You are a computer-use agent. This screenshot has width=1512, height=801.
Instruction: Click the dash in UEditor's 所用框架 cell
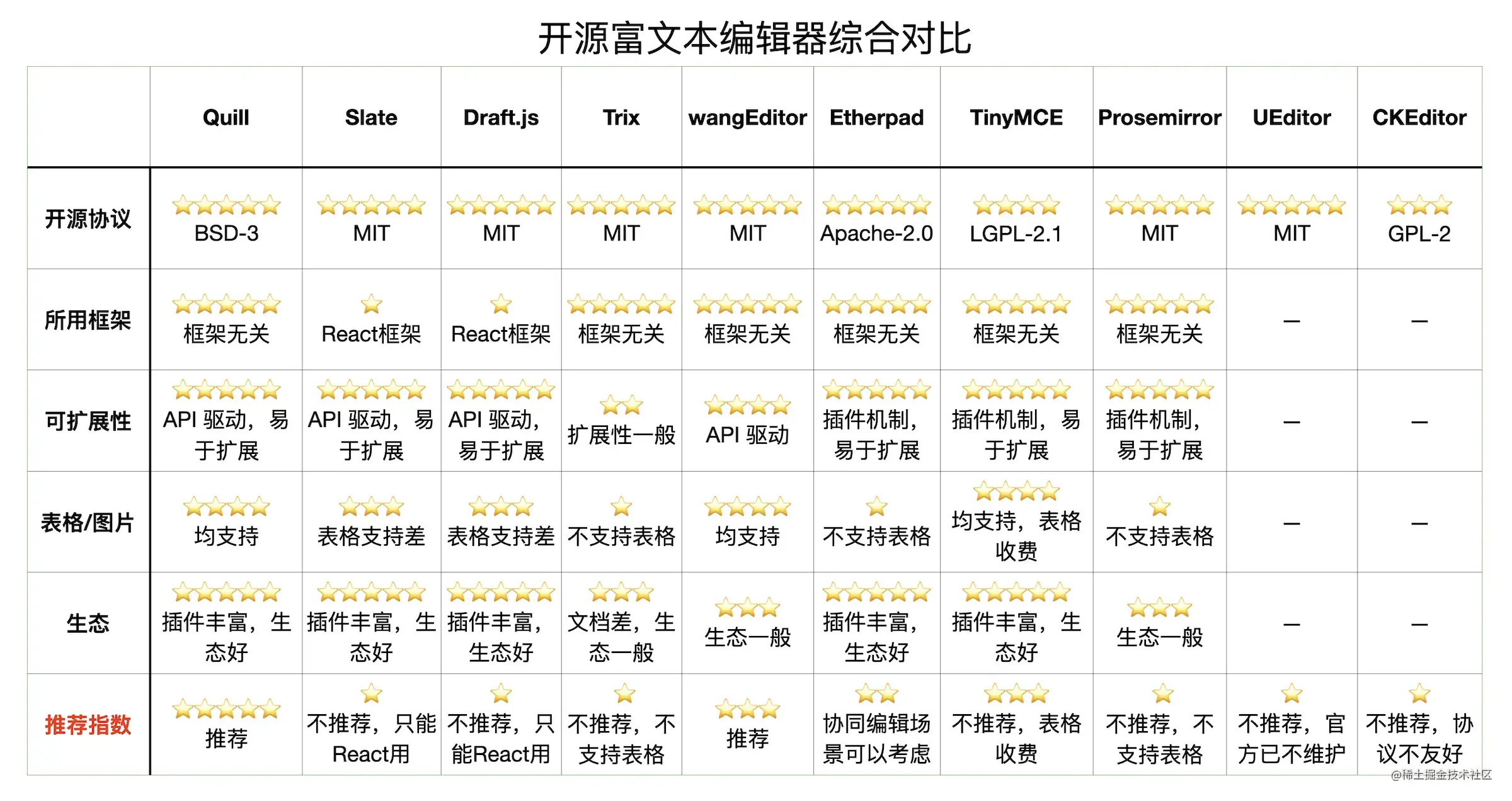(1291, 321)
